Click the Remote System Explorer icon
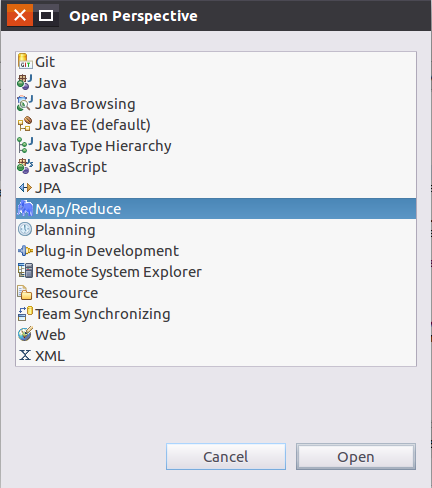Screen dimensions: 432x488 25,271
